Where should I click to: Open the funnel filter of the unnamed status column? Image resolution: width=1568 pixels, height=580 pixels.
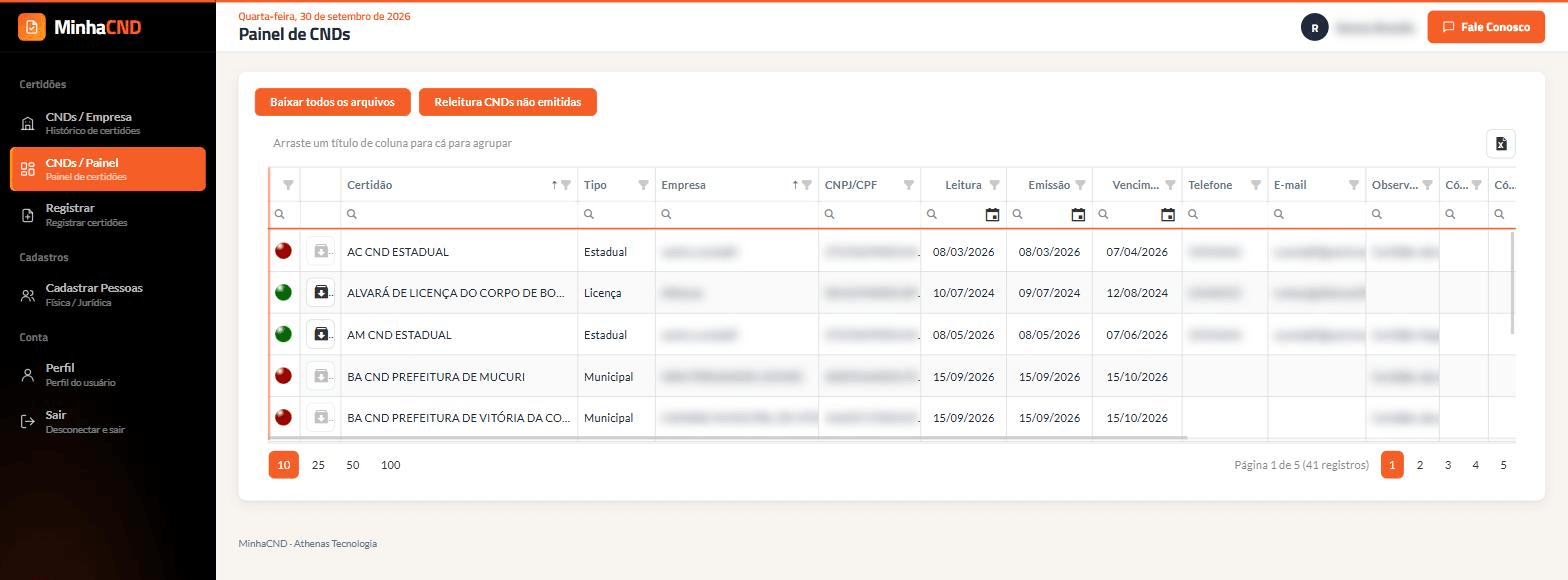(x=288, y=185)
